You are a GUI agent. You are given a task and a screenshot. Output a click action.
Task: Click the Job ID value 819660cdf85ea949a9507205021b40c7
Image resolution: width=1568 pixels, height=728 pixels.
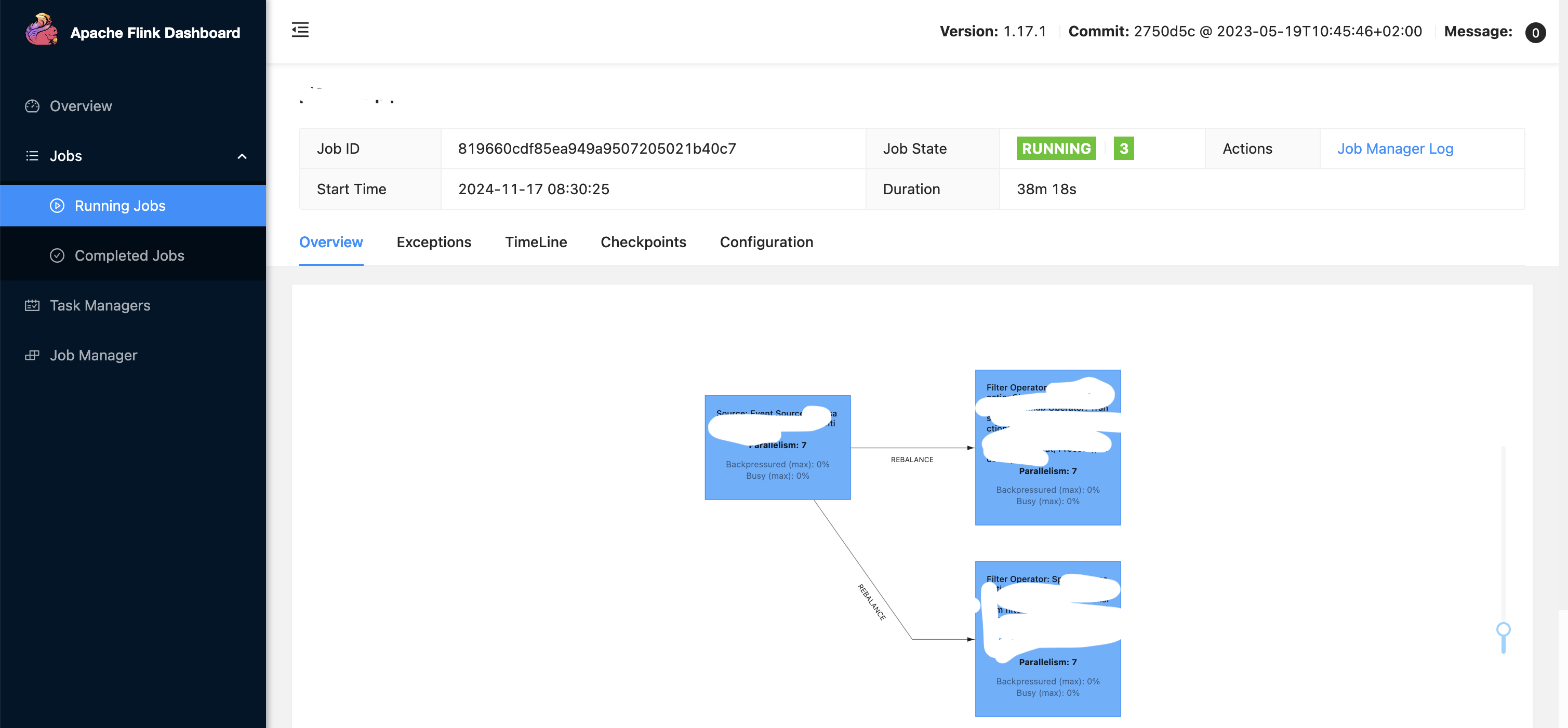click(x=597, y=149)
